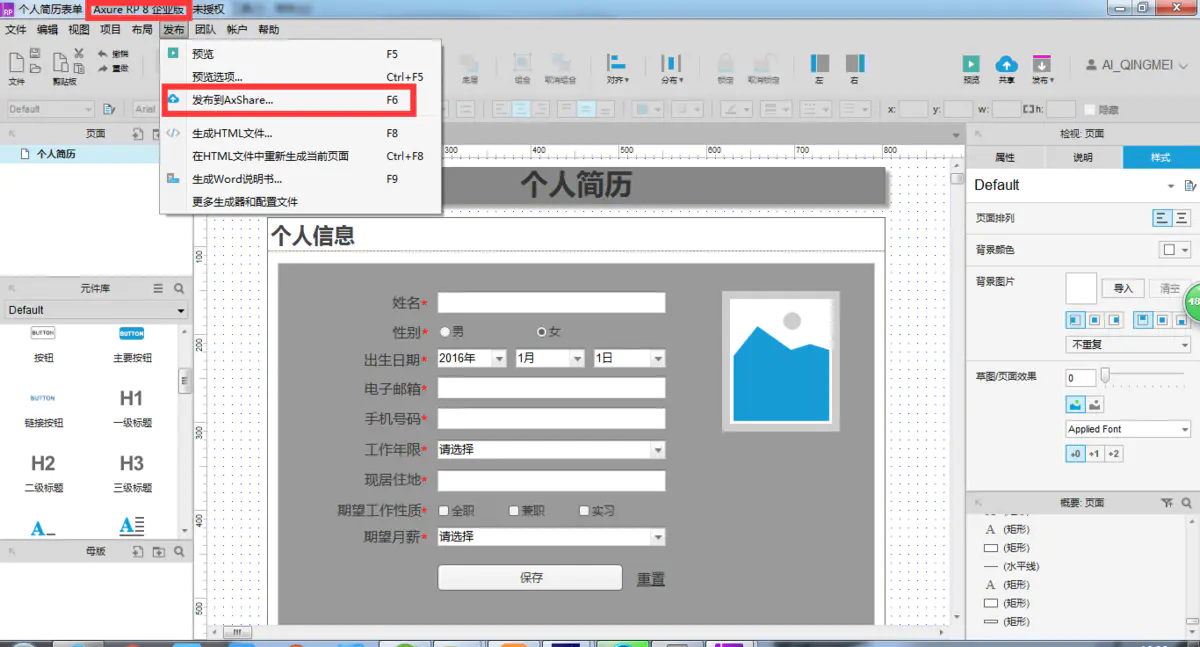Open the 1日 day dropdown
The height and width of the screenshot is (647, 1200).
pos(630,358)
